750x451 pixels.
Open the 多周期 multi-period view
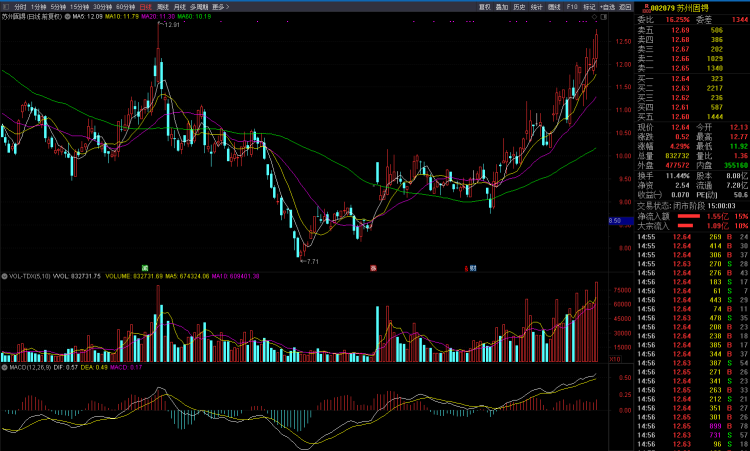199,7
